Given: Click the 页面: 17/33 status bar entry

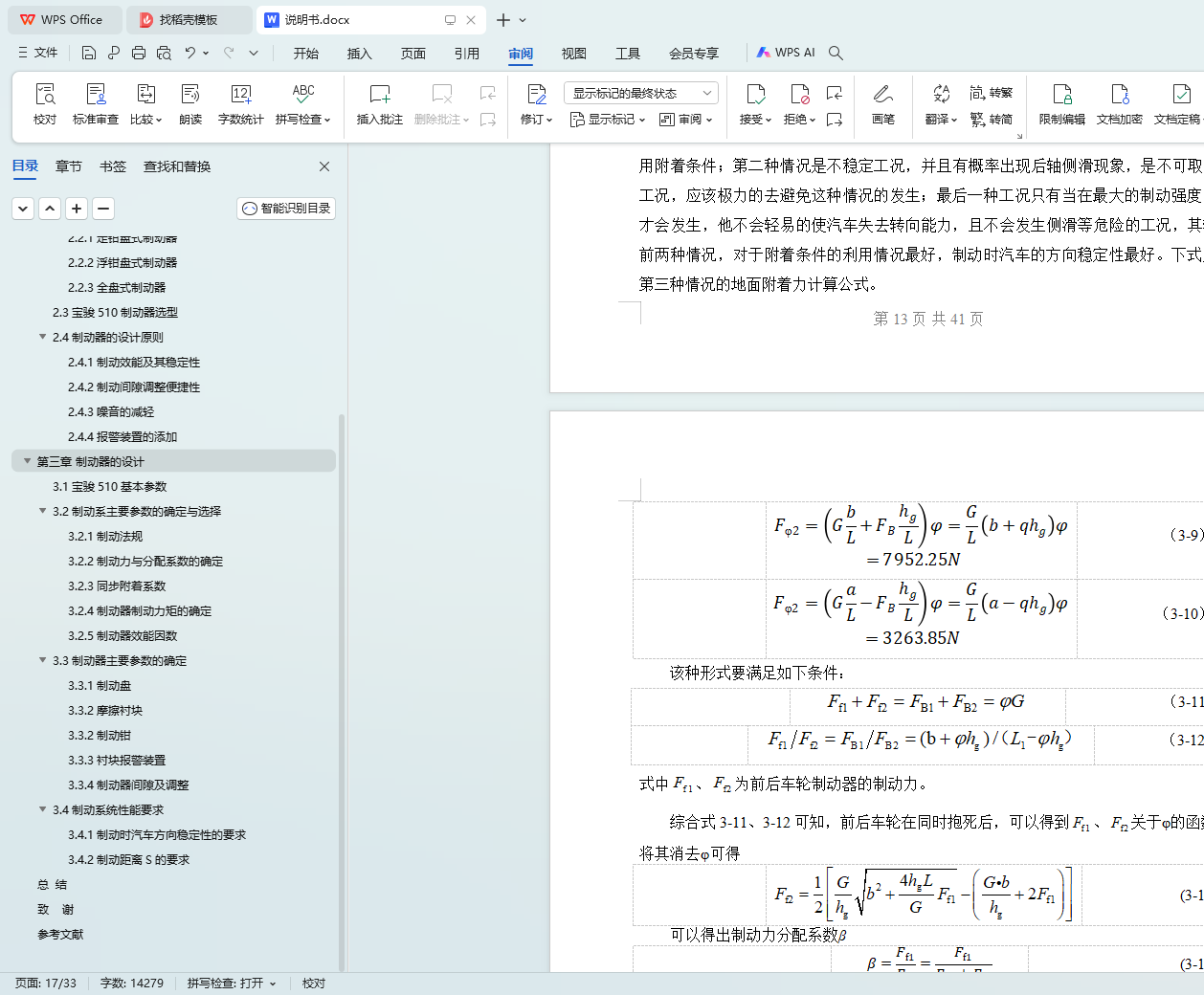Looking at the screenshot, I should [x=46, y=983].
